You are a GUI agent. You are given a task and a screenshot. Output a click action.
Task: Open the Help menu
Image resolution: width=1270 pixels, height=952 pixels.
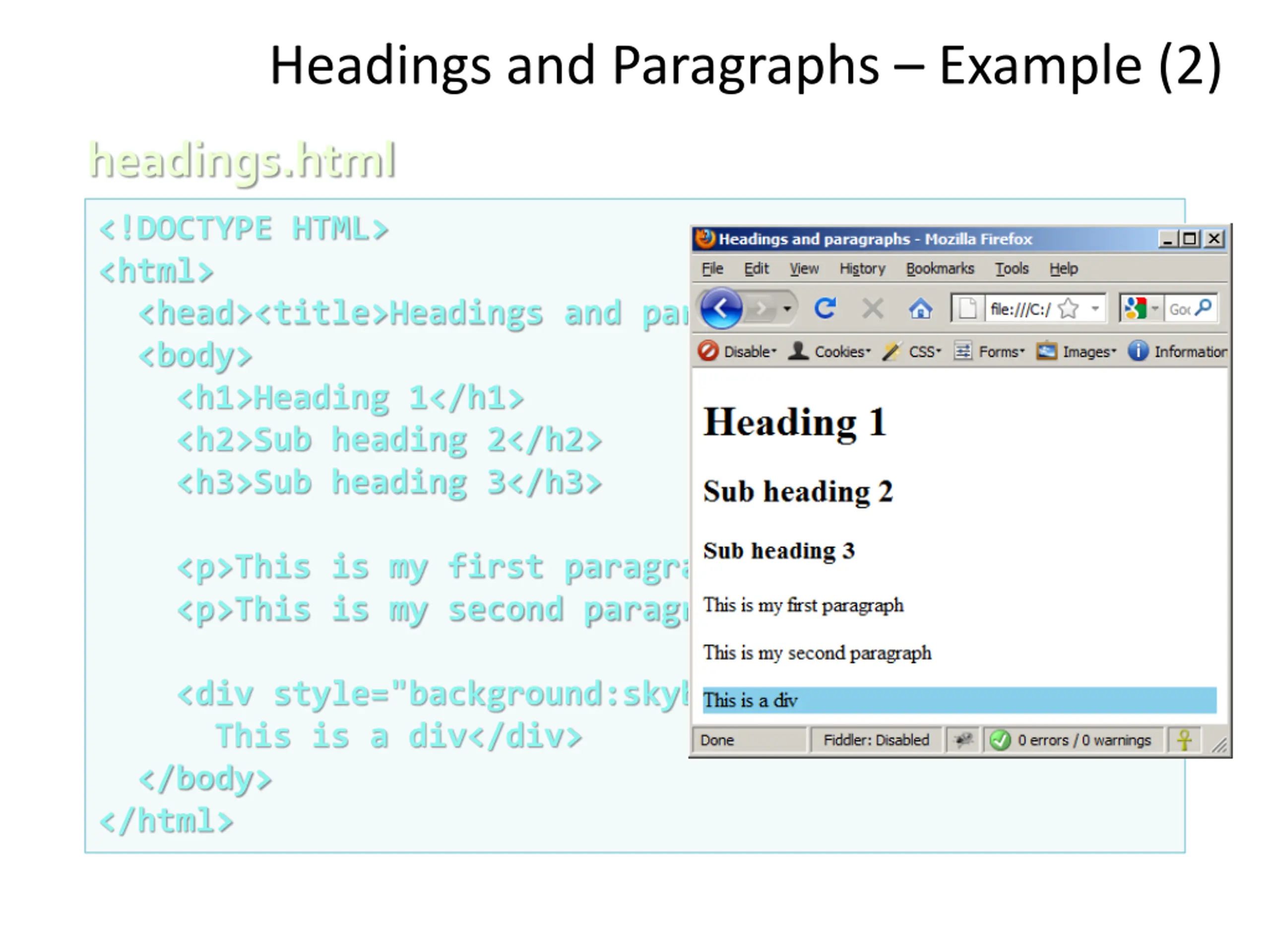(1063, 269)
